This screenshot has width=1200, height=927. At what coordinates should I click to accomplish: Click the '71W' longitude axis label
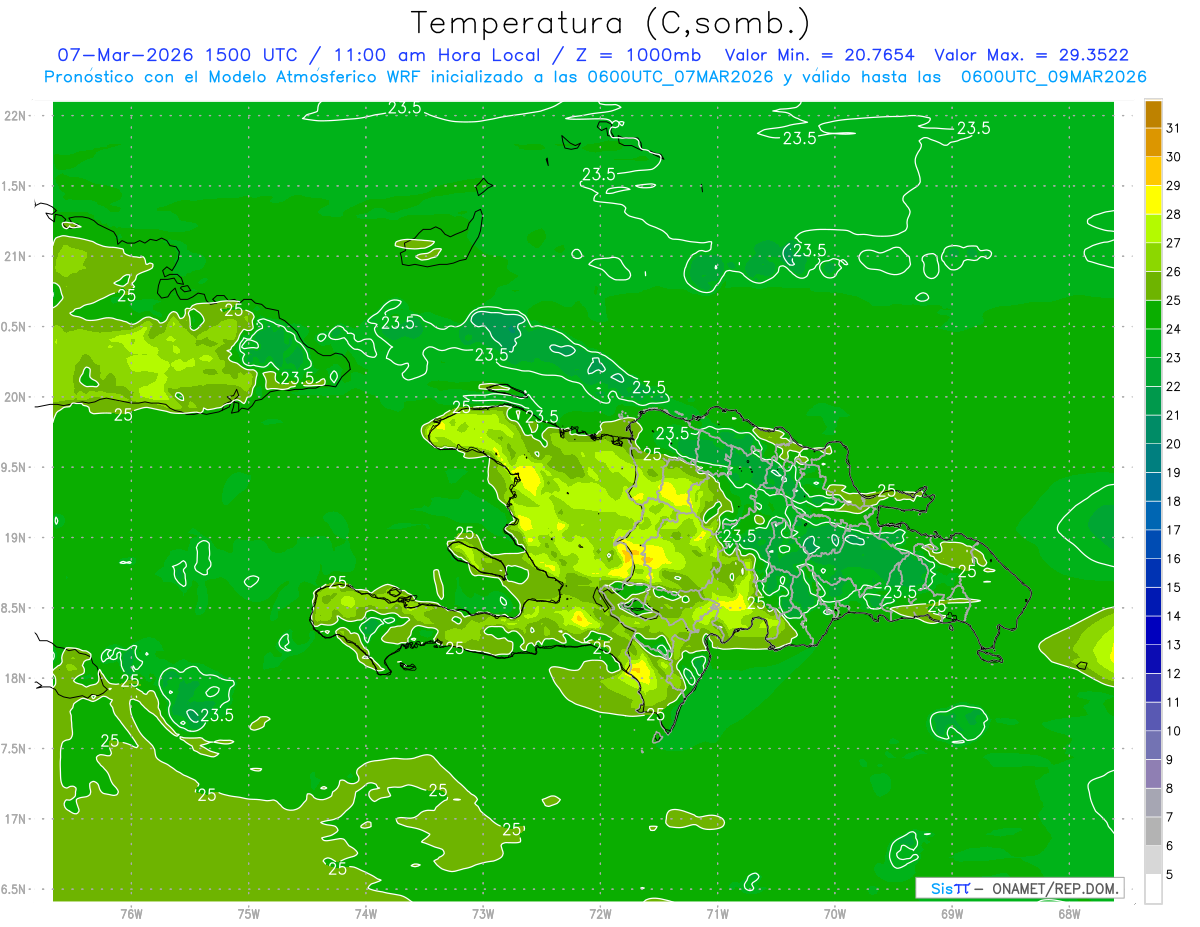tap(717, 913)
